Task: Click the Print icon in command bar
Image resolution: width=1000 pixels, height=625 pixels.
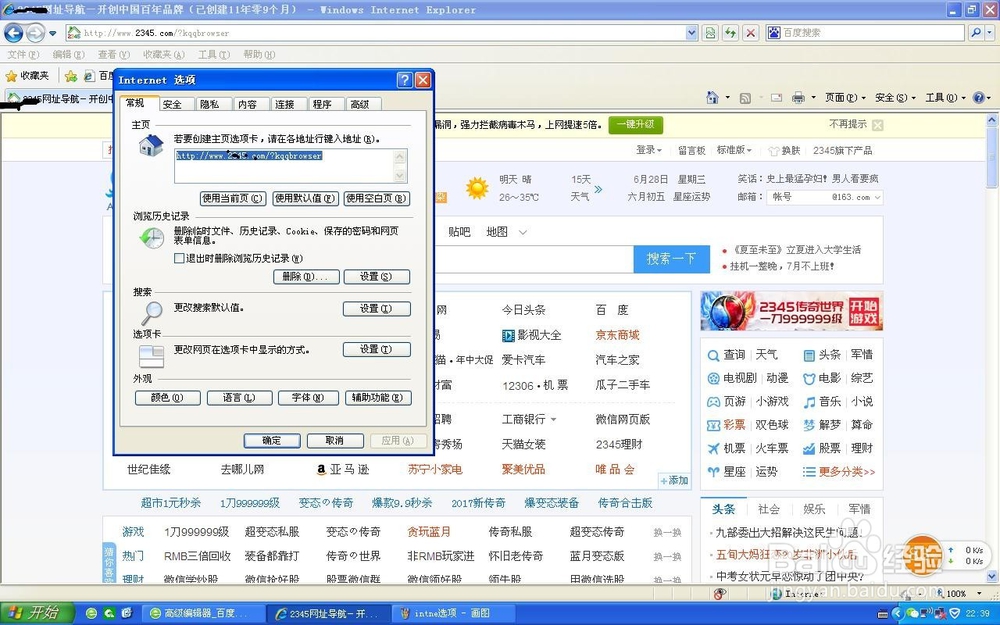Action: pos(798,98)
